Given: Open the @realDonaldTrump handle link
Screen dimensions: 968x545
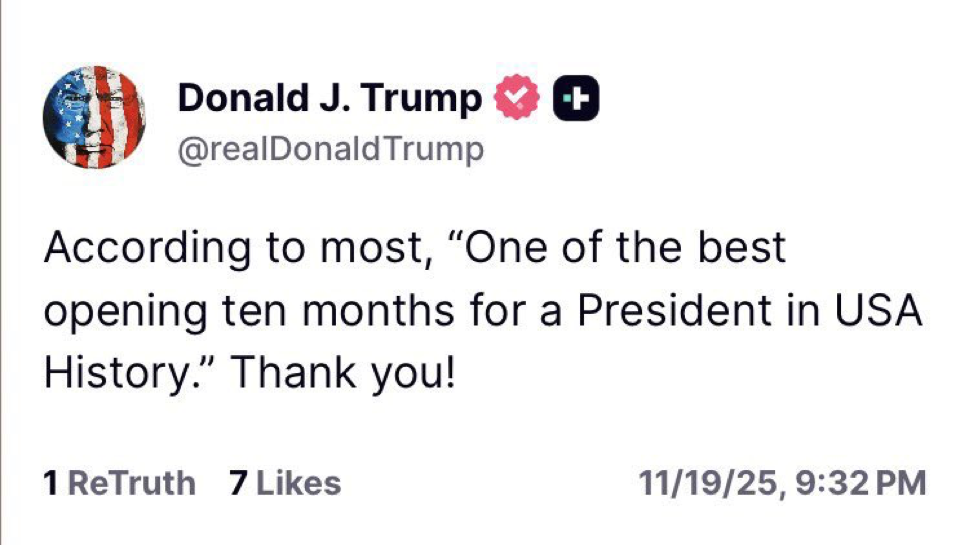Looking at the screenshot, I should pos(330,149).
